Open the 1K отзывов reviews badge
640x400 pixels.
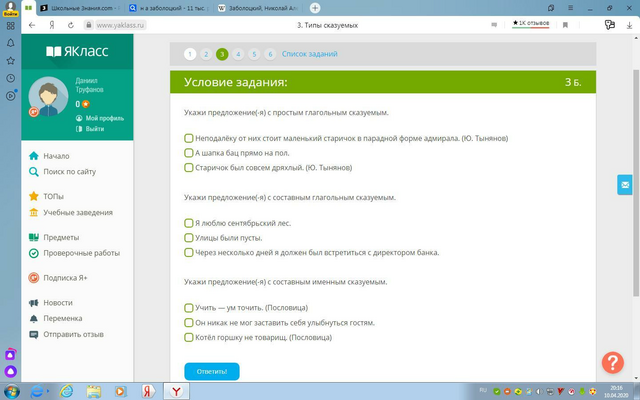pos(531,24)
